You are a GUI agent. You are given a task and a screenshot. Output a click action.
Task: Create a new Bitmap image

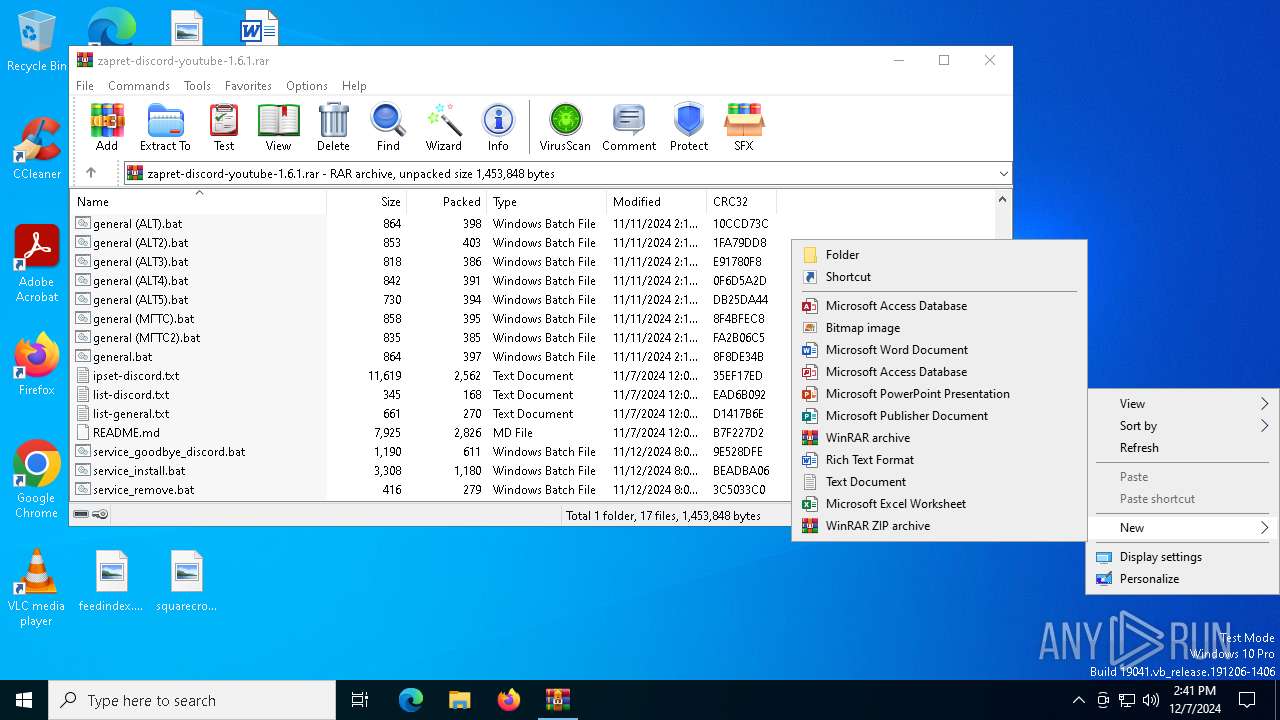pyautogui.click(x=939, y=328)
